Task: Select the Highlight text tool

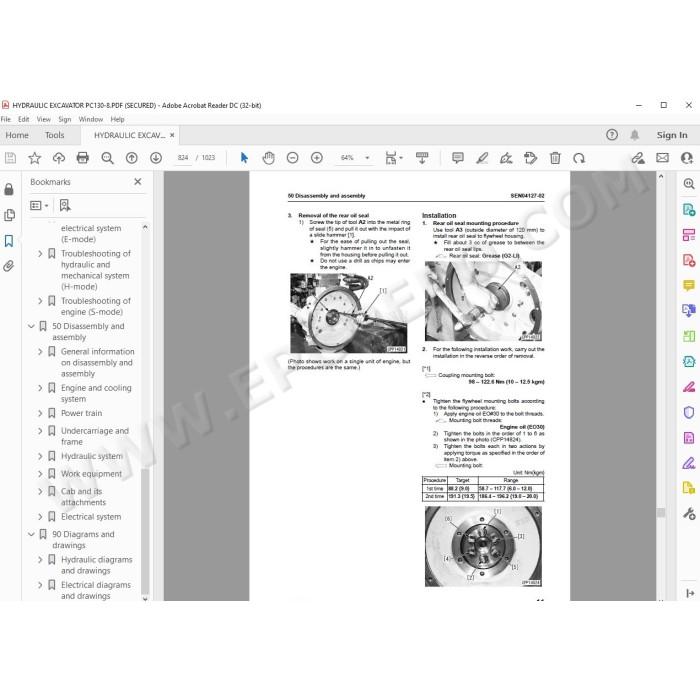Action: click(x=482, y=158)
